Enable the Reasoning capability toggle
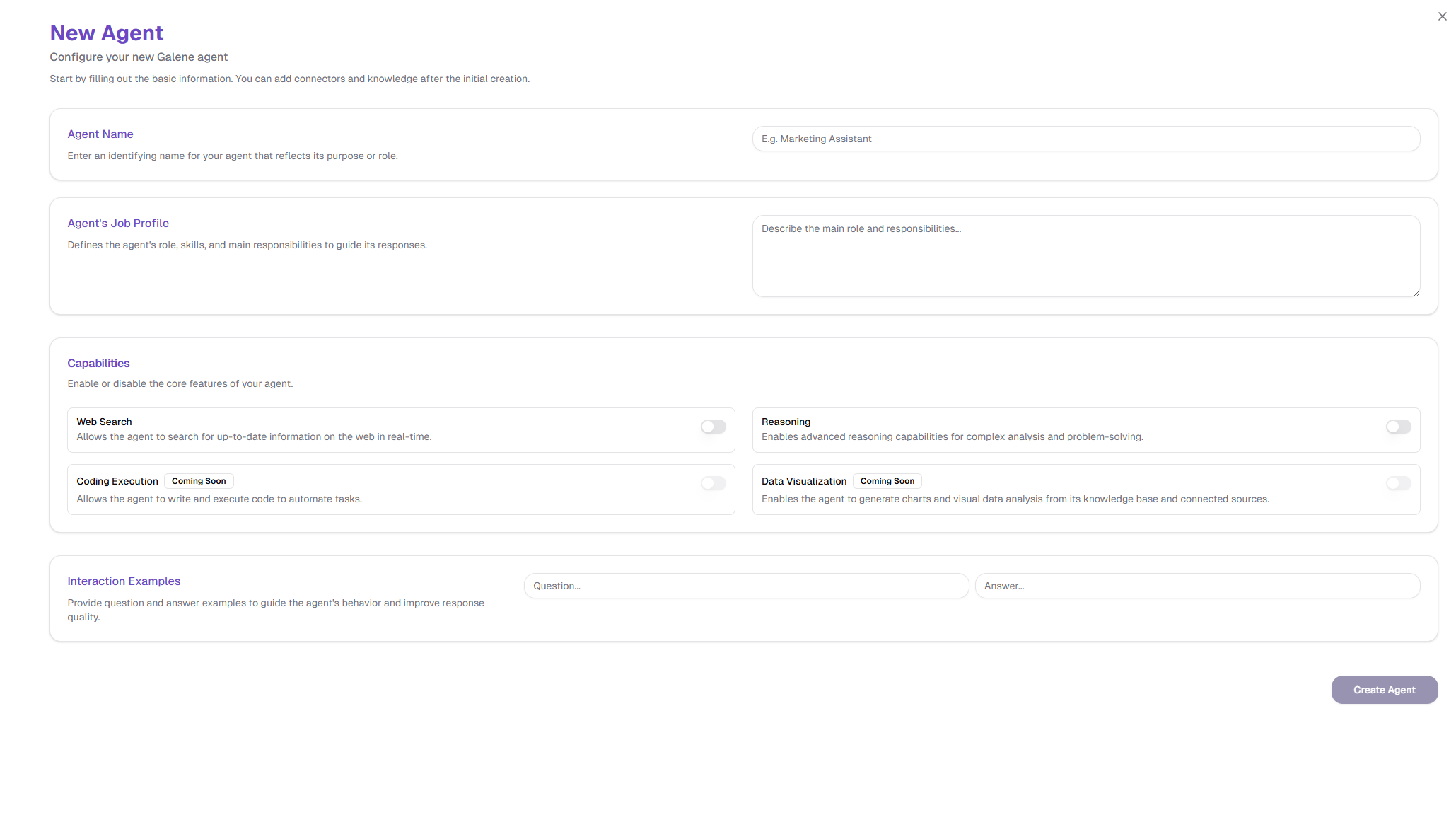1456x839 pixels. (1397, 427)
